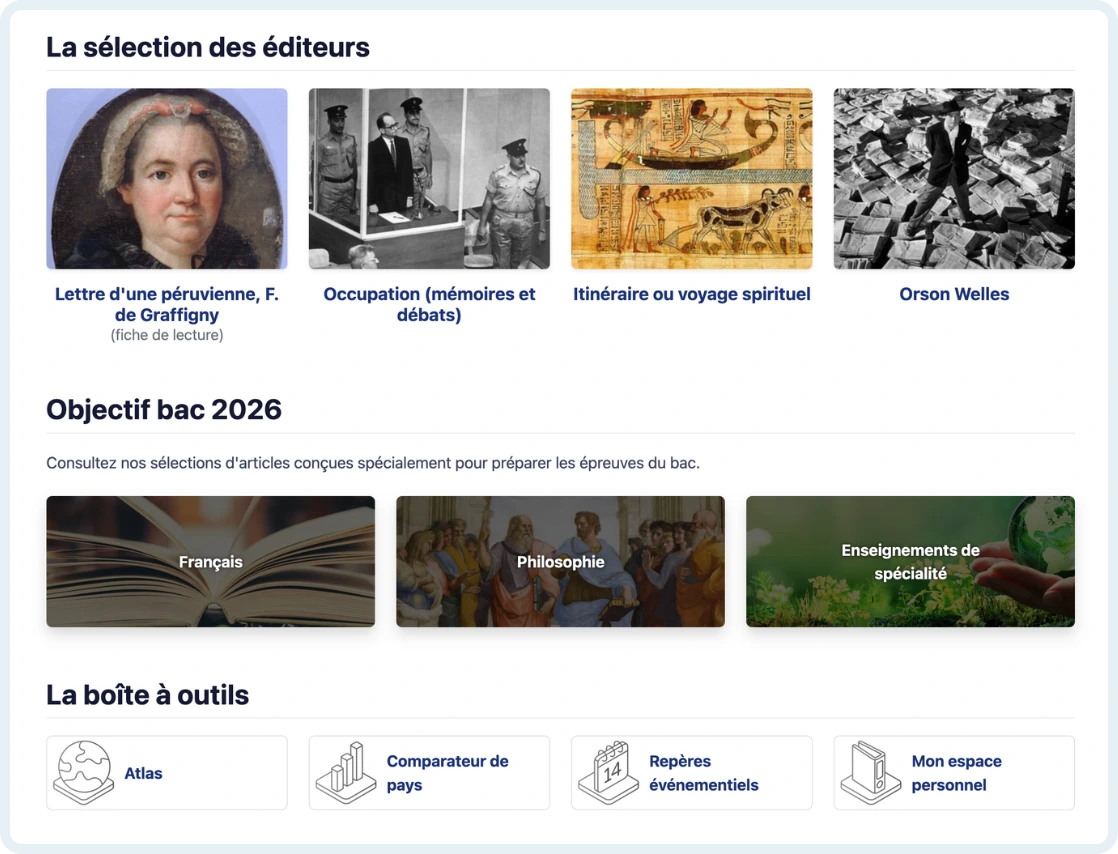Open the Egyptian papyrus painting thumbnail
Image resolution: width=1118 pixels, height=854 pixels.
[691, 179]
